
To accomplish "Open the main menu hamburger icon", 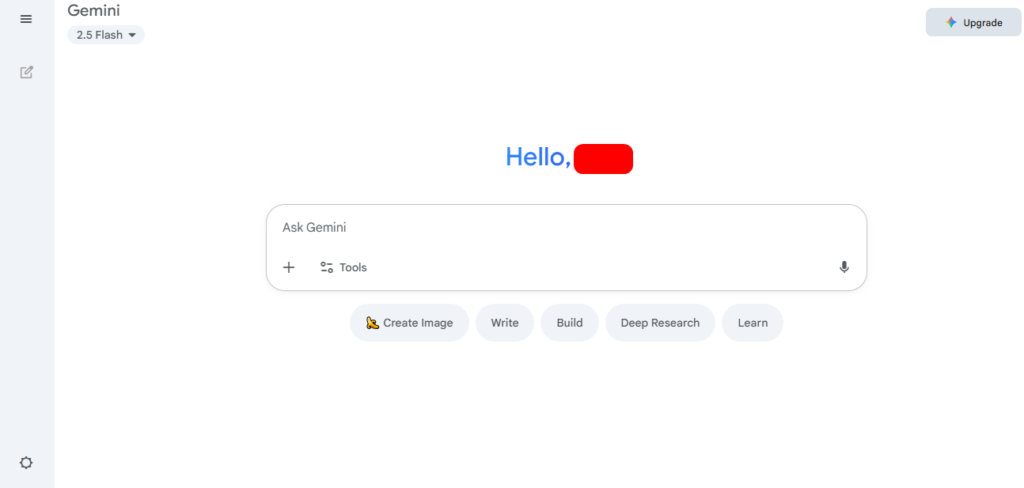I will point(26,19).
